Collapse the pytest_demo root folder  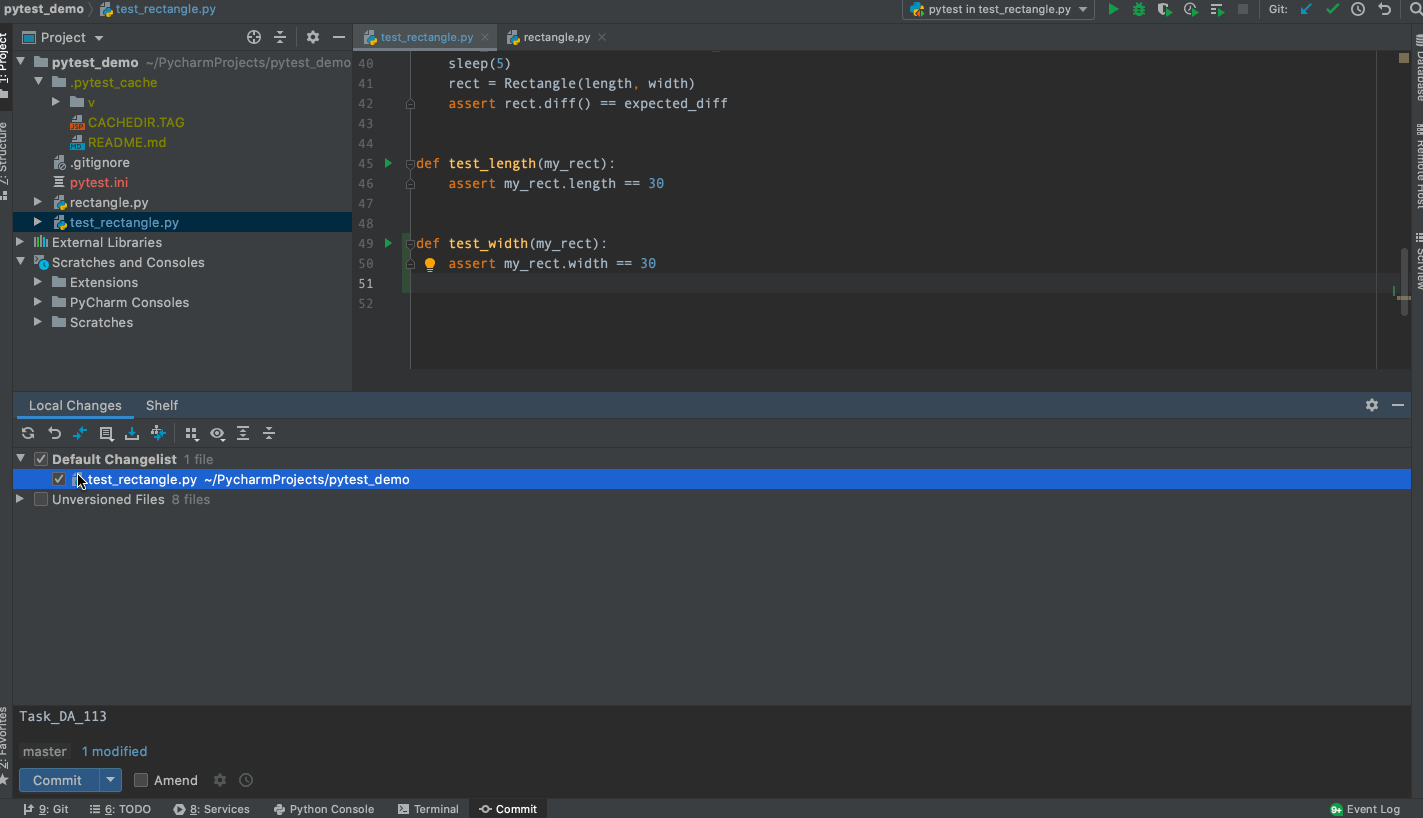(20, 62)
